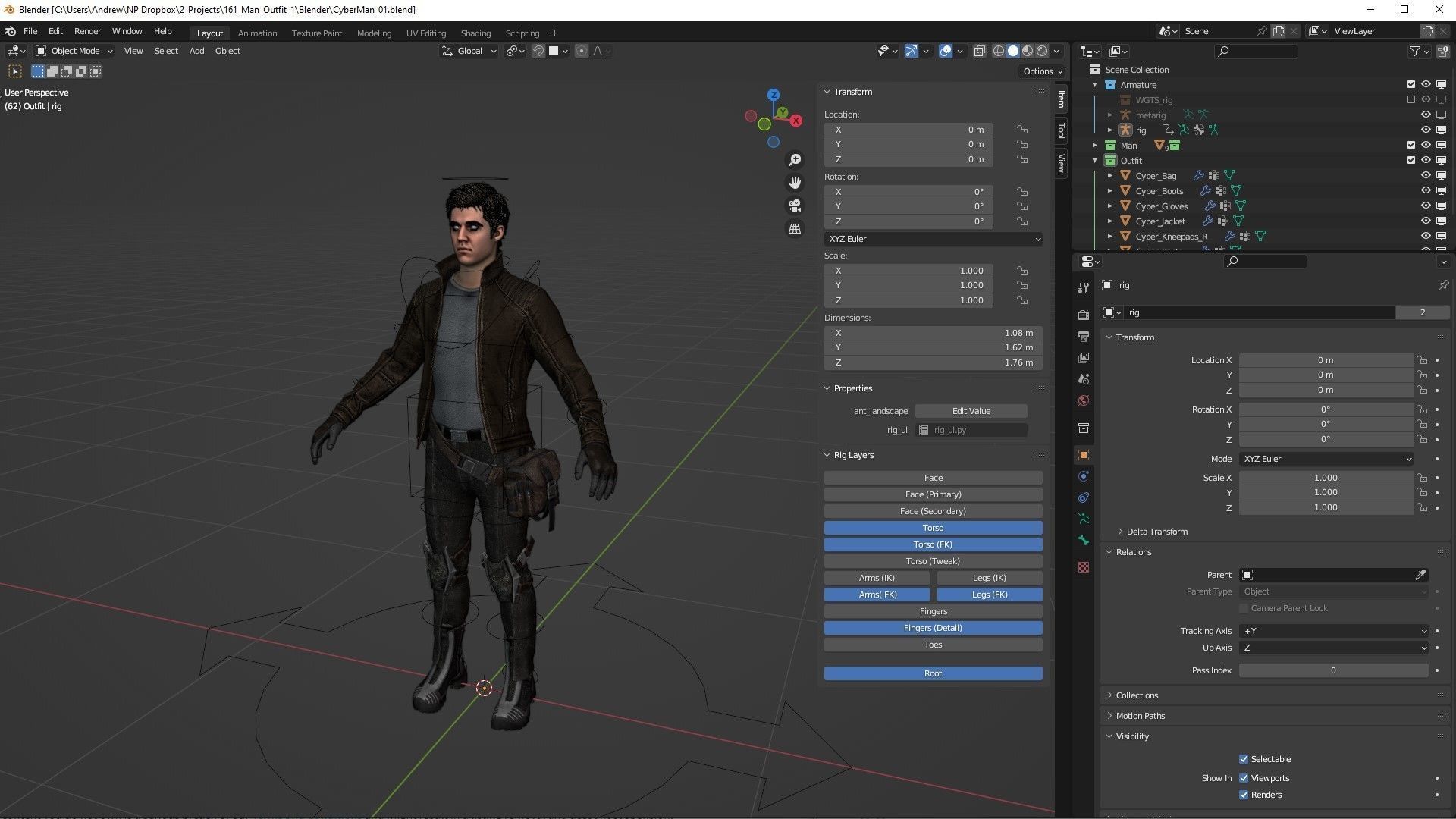This screenshot has width=1456, height=819.
Task: Open Armature Object Data properties tab
Action: pos(1084,519)
